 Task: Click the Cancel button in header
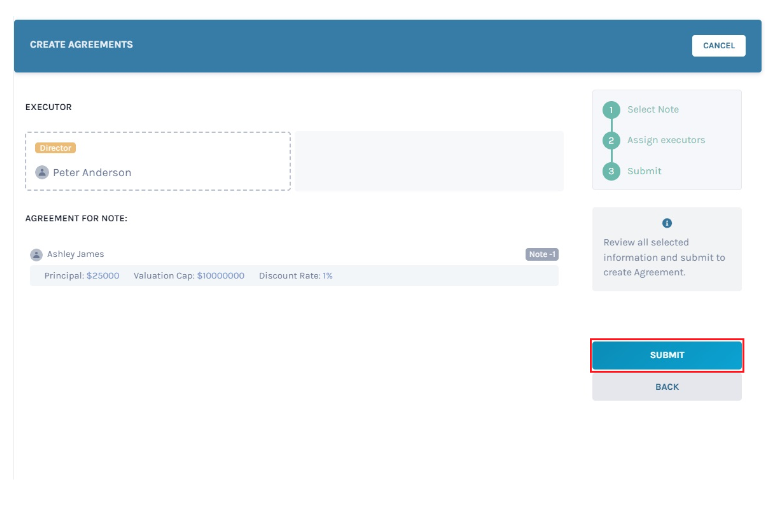click(x=718, y=45)
